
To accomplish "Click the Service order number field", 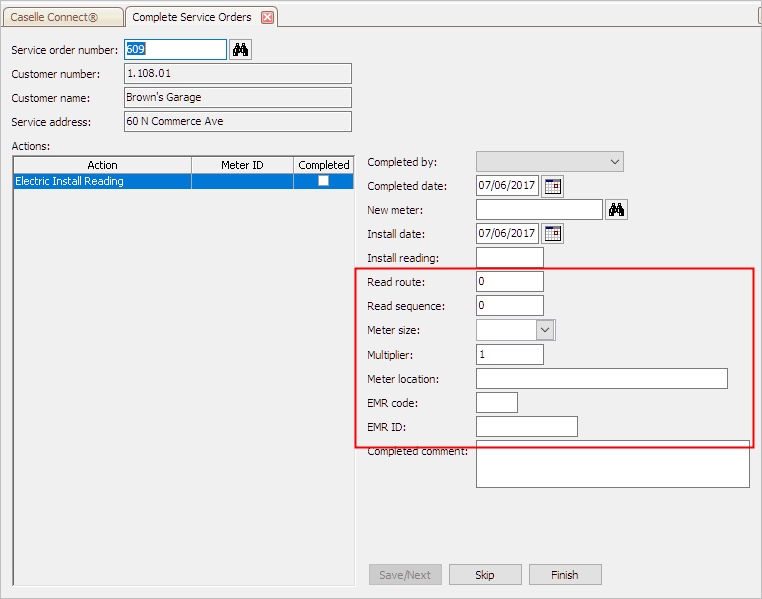I will pos(175,50).
